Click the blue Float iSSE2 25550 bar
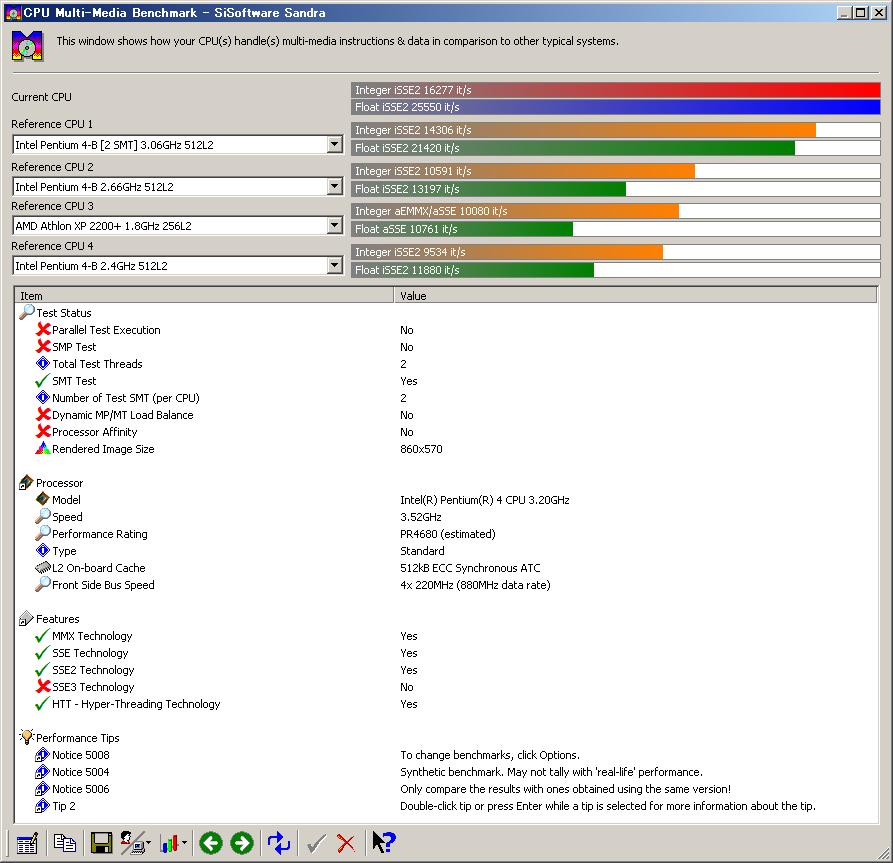Image resolution: width=893 pixels, height=863 pixels. [x=616, y=107]
